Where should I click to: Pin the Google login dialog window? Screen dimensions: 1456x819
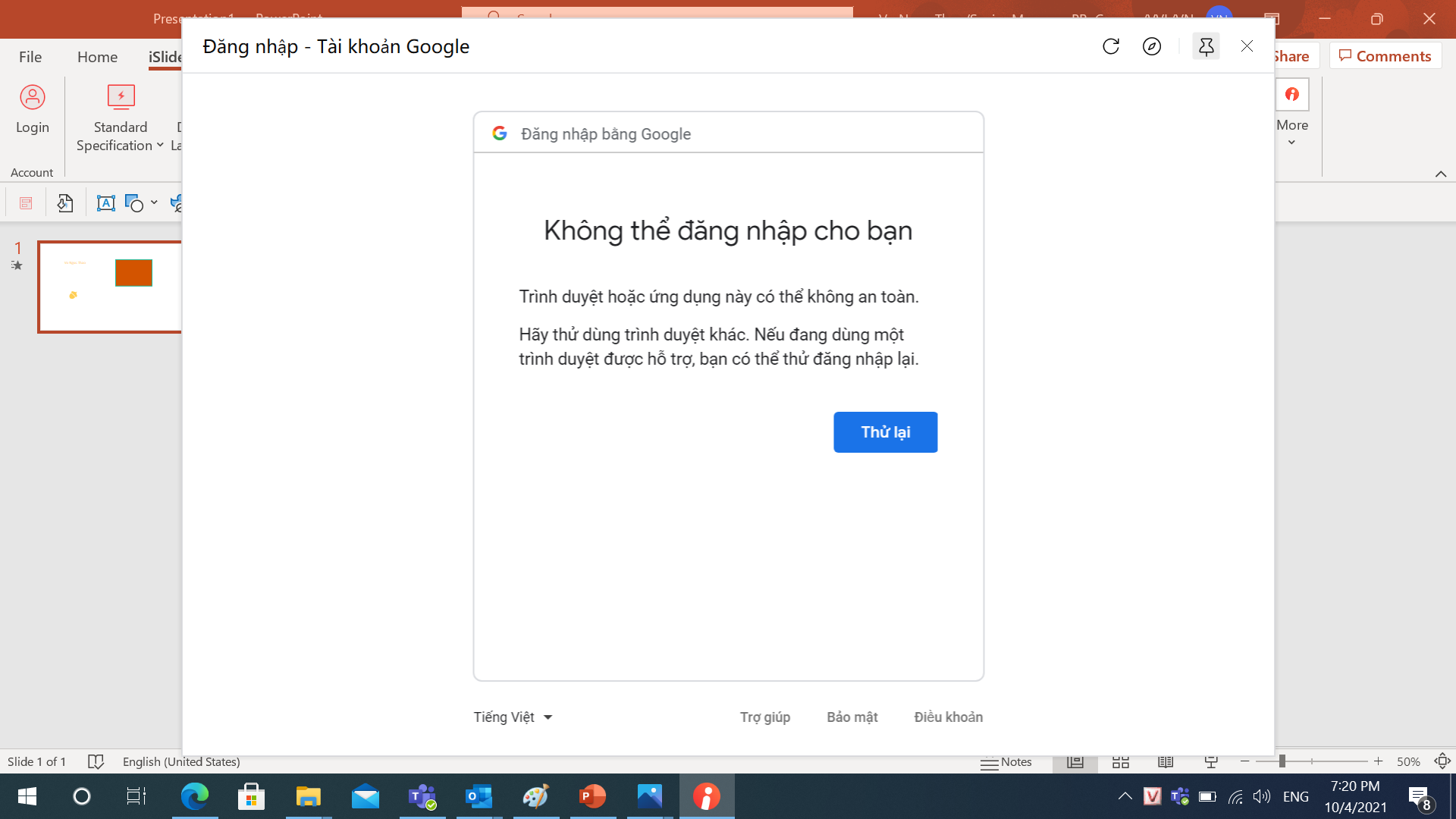pos(1206,46)
